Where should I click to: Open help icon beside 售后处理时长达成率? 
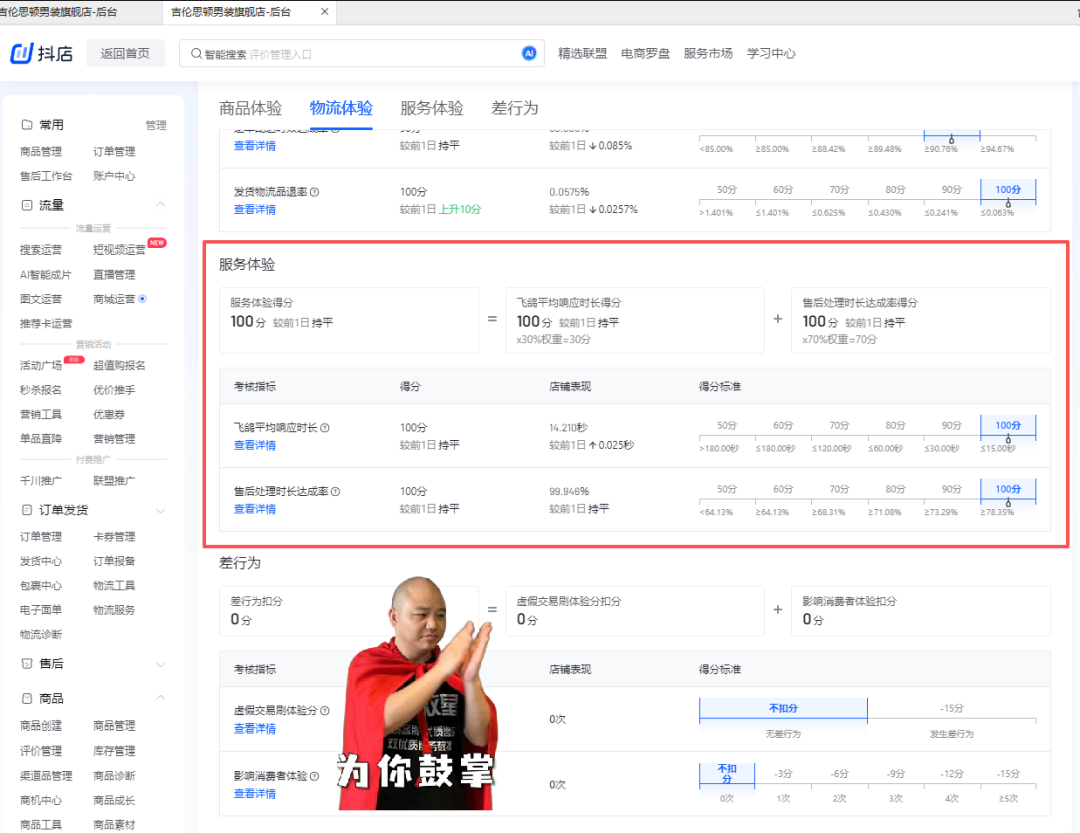335,491
